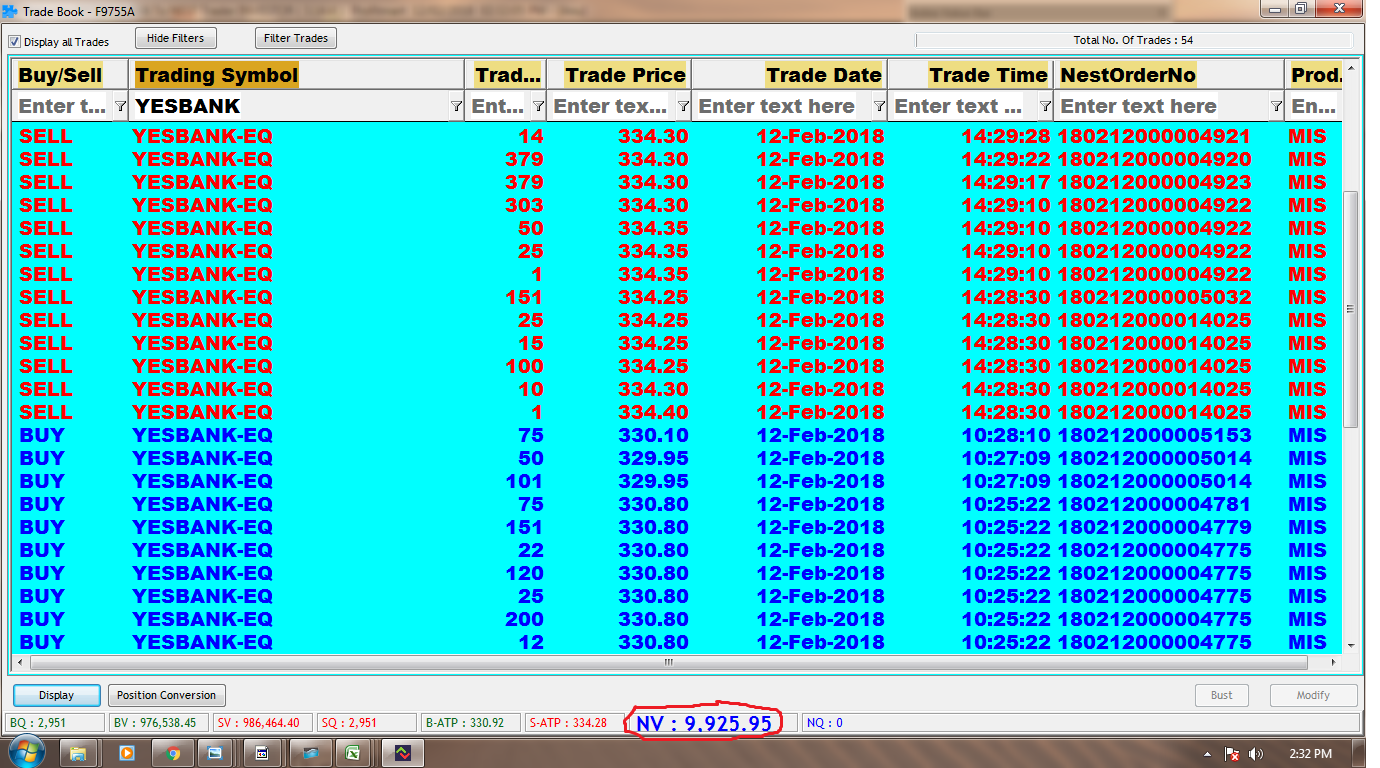Sort by the Trade Date column header
Screen dimensions: 1380x768
pos(789,75)
